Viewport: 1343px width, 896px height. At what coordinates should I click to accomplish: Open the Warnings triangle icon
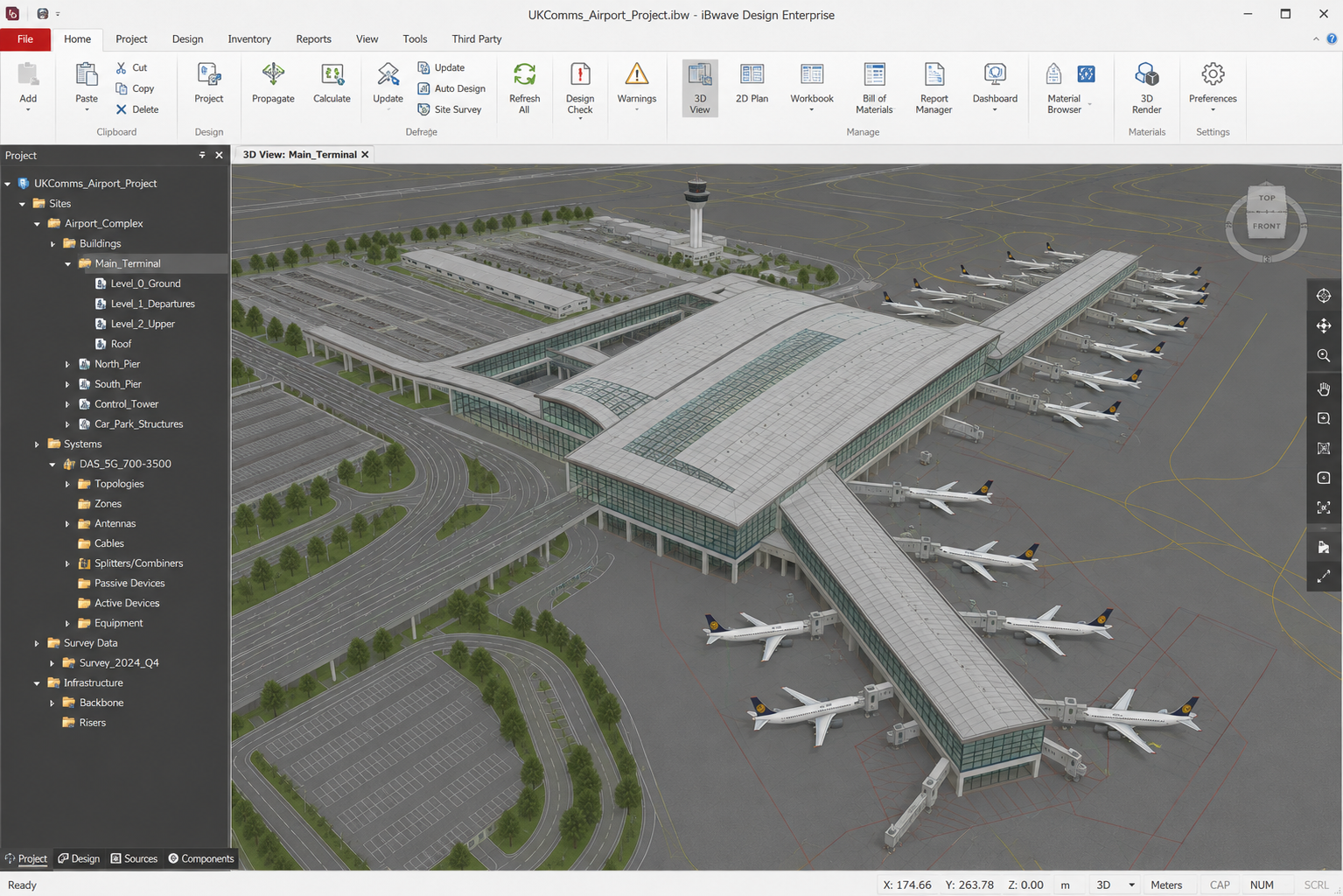637,74
